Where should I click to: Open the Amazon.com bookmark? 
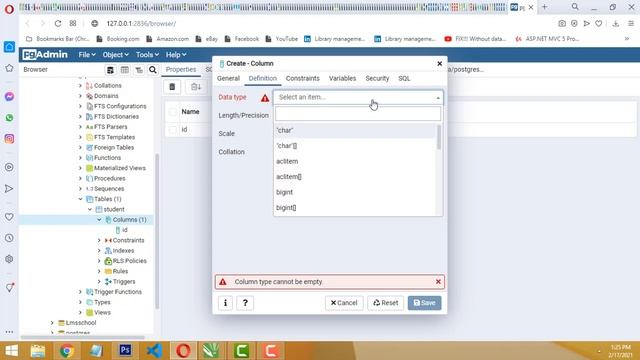[167, 39]
